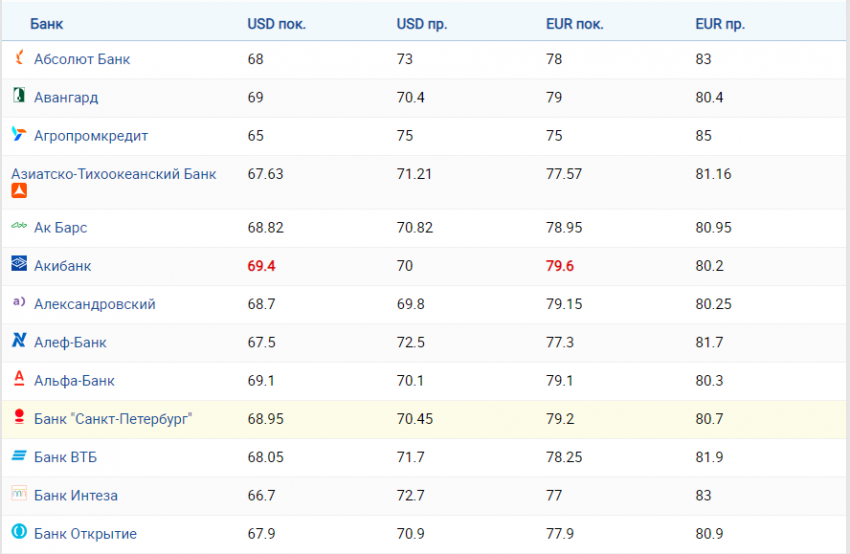This screenshot has height=554, width=850.
Task: Open the Александровский bank link
Action: click(x=95, y=304)
